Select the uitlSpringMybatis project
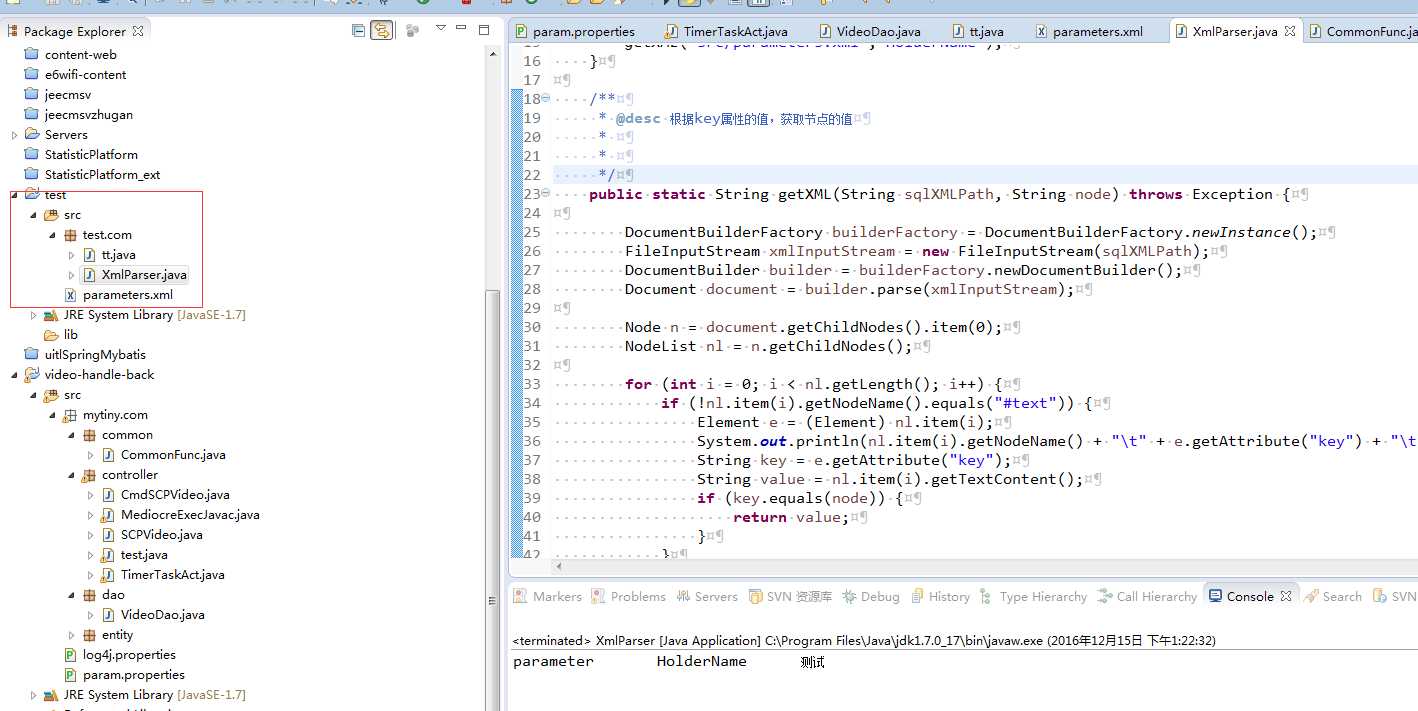Viewport: 1418px width, 711px height. [95, 355]
